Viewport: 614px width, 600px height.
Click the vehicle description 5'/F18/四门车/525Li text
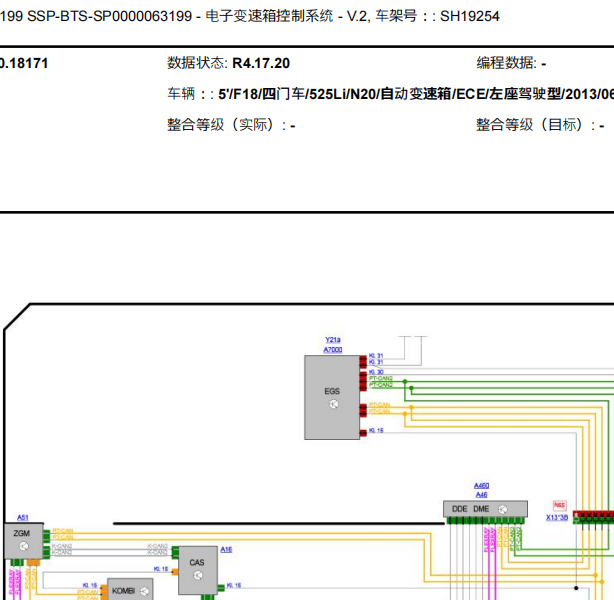click(416, 94)
